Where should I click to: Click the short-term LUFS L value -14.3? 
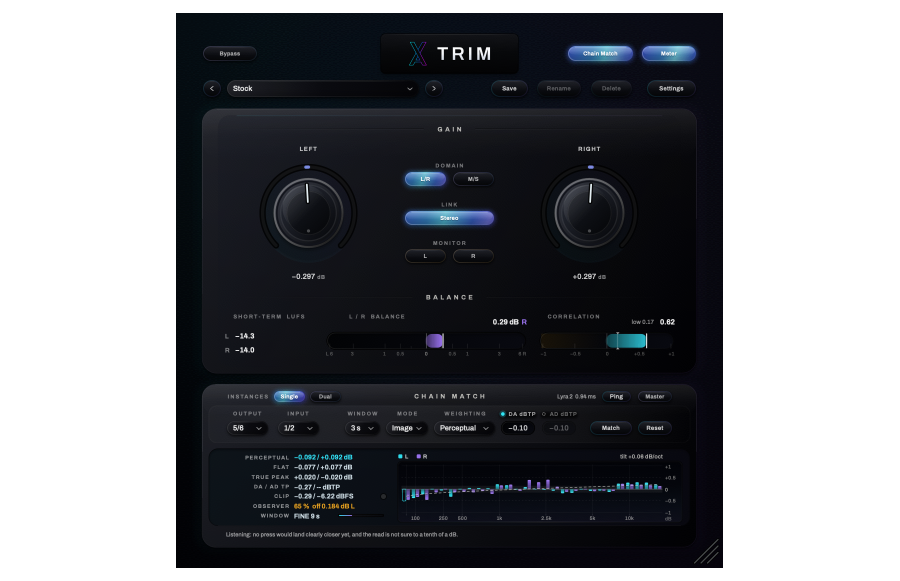(x=245, y=336)
